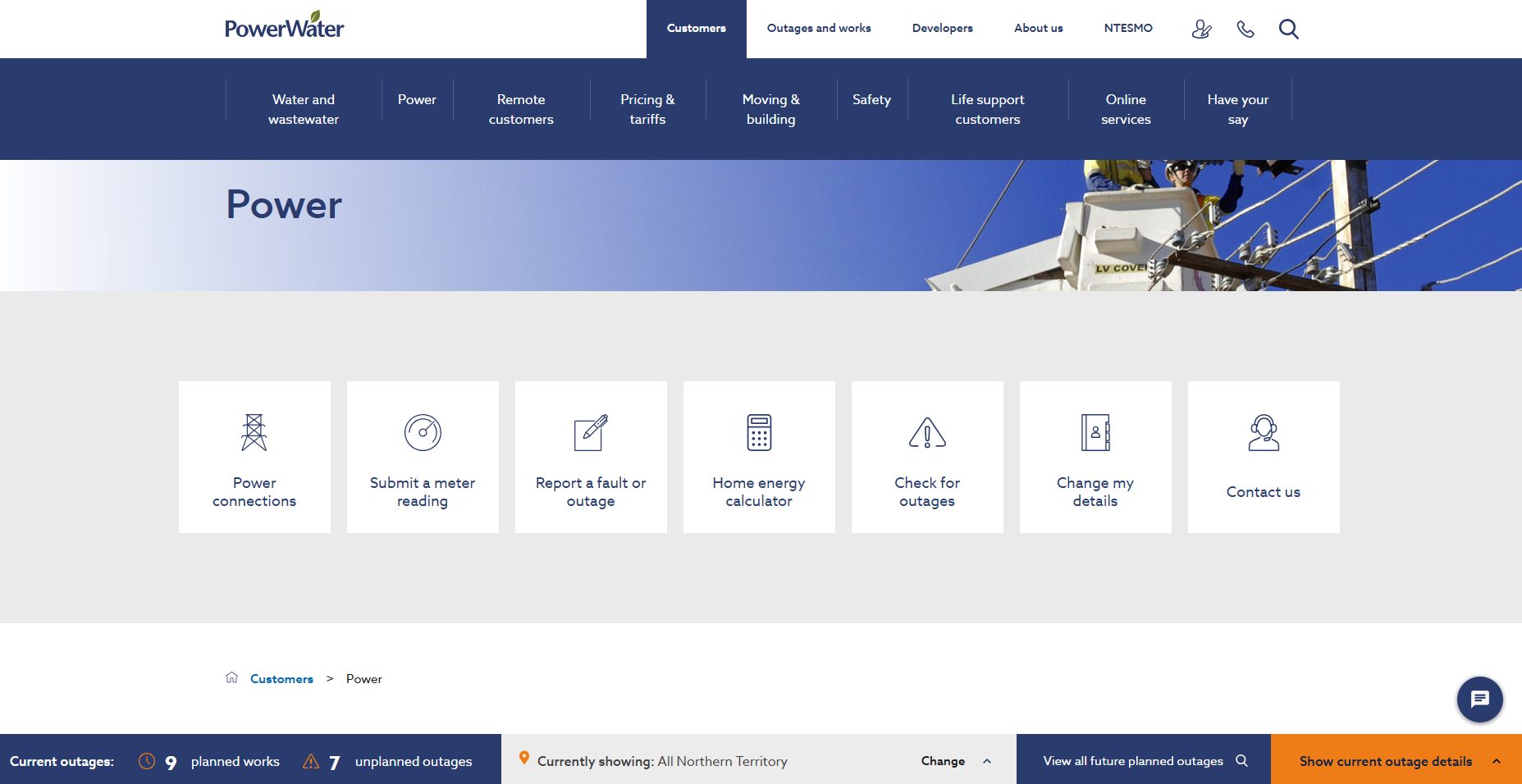Viewport: 1522px width, 784px height.
Task: Click the 'Current outages:' label
Action: (62, 762)
